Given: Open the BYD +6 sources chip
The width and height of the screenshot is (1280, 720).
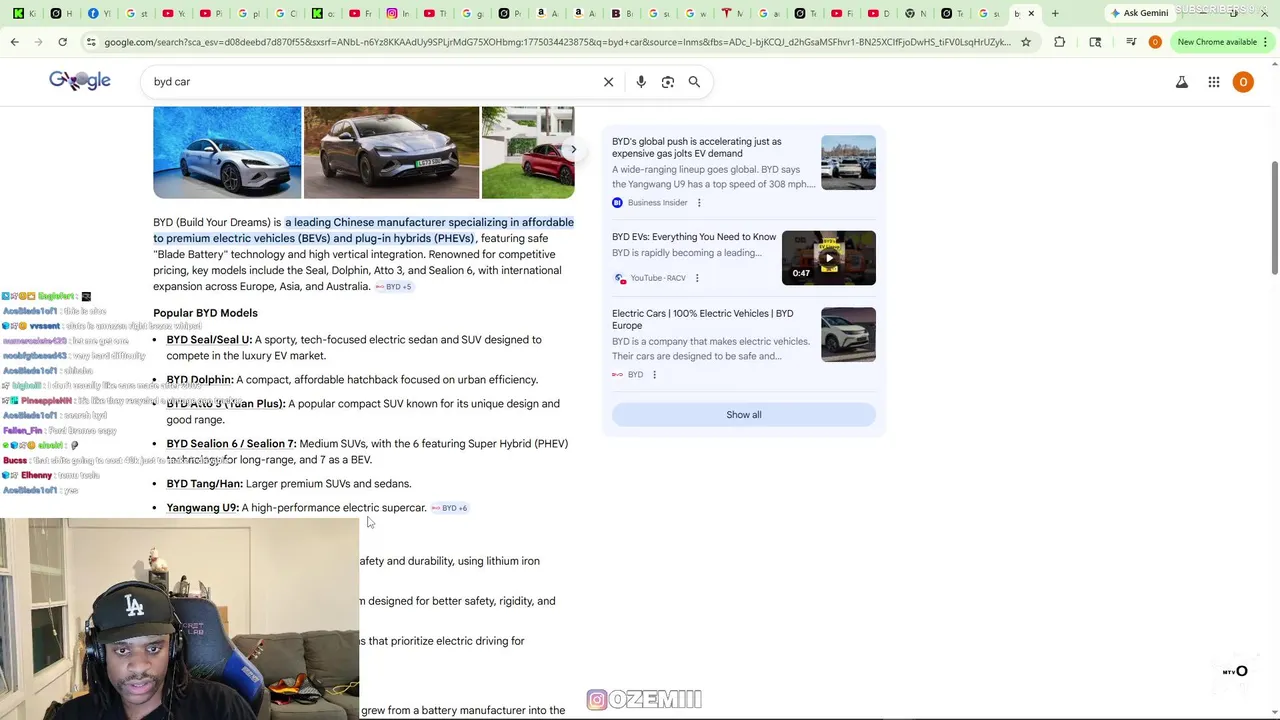Looking at the screenshot, I should [x=449, y=508].
